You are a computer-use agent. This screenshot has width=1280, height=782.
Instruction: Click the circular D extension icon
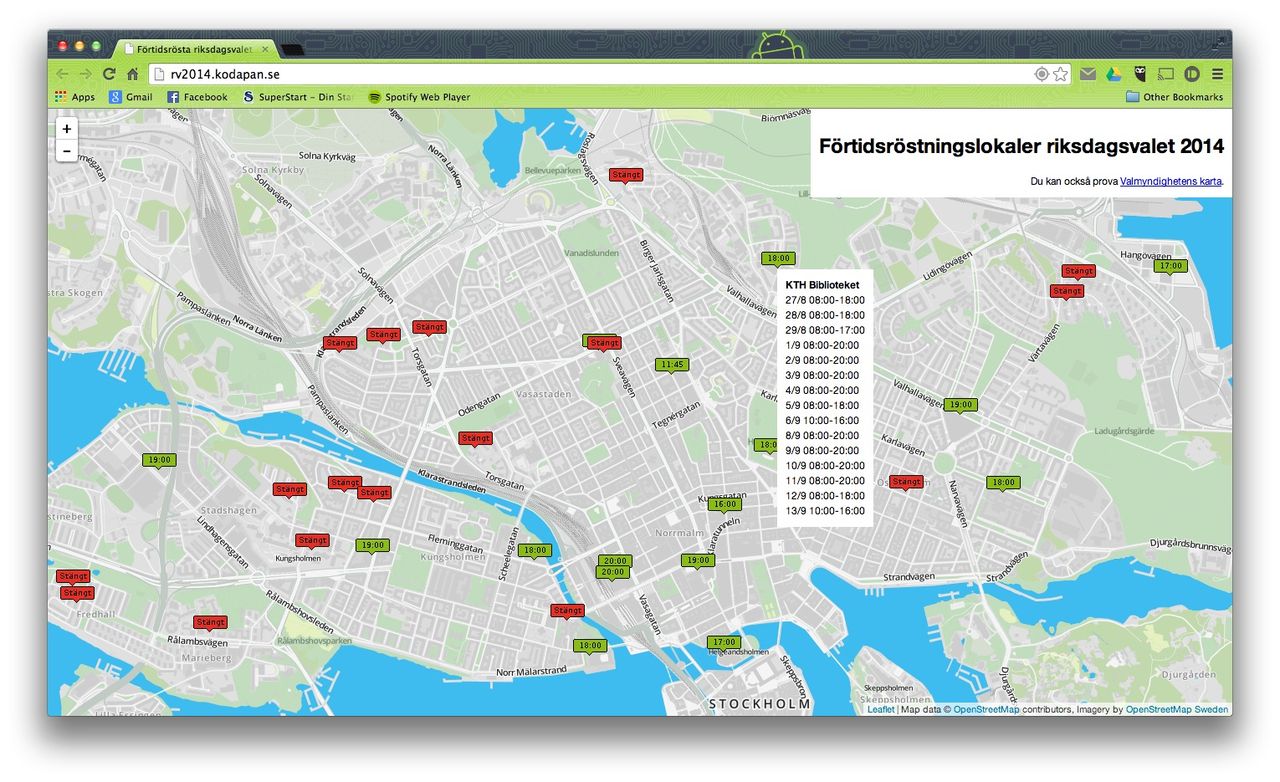coord(1191,73)
